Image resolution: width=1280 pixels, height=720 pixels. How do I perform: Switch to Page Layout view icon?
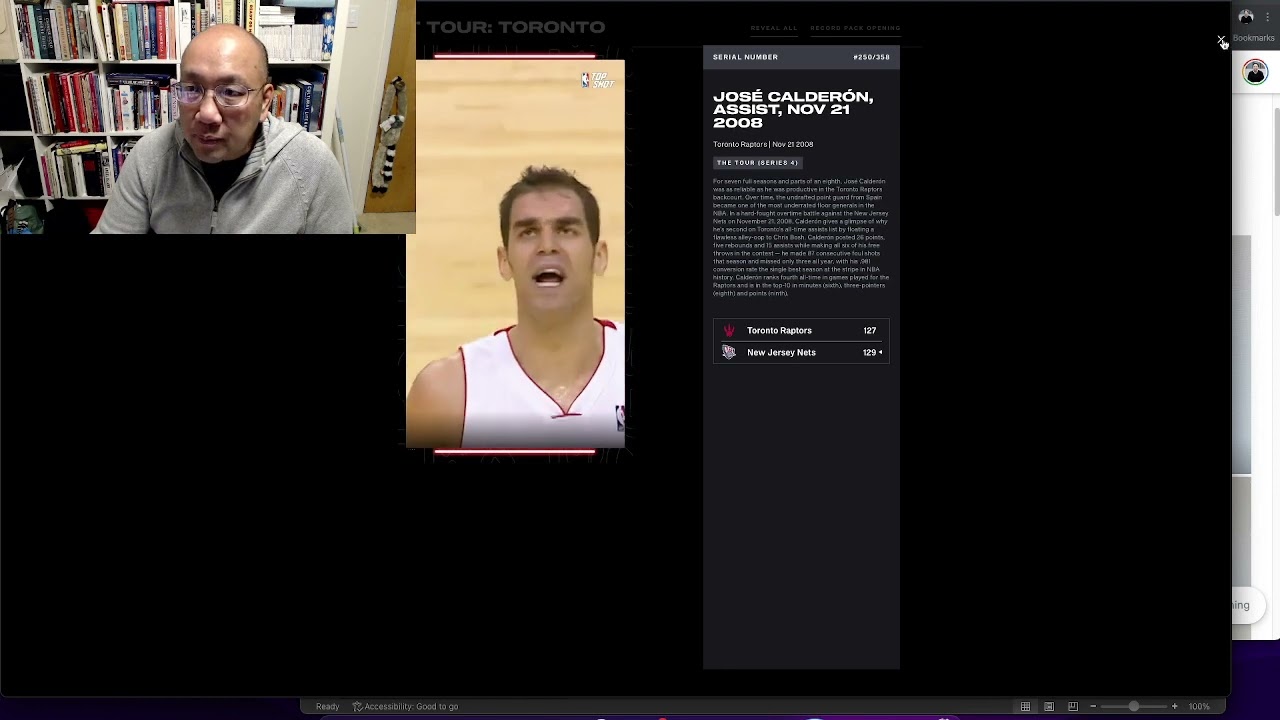click(x=1049, y=706)
